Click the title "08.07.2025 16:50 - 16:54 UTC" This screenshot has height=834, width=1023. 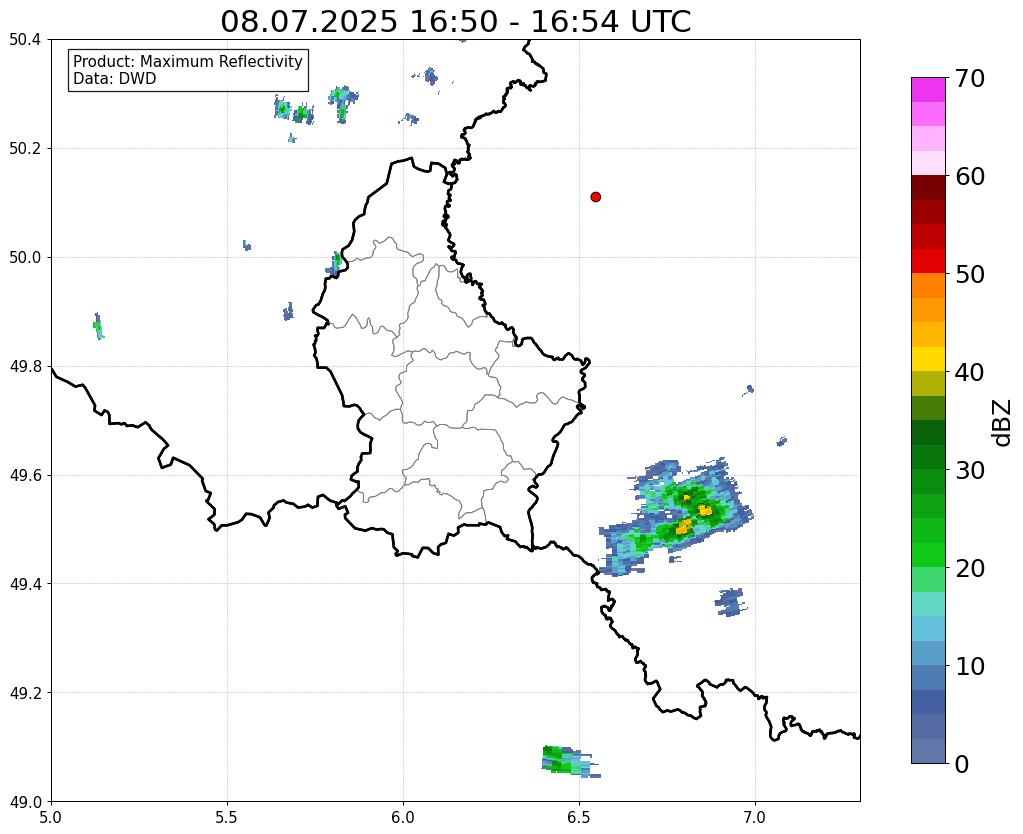[x=455, y=22]
